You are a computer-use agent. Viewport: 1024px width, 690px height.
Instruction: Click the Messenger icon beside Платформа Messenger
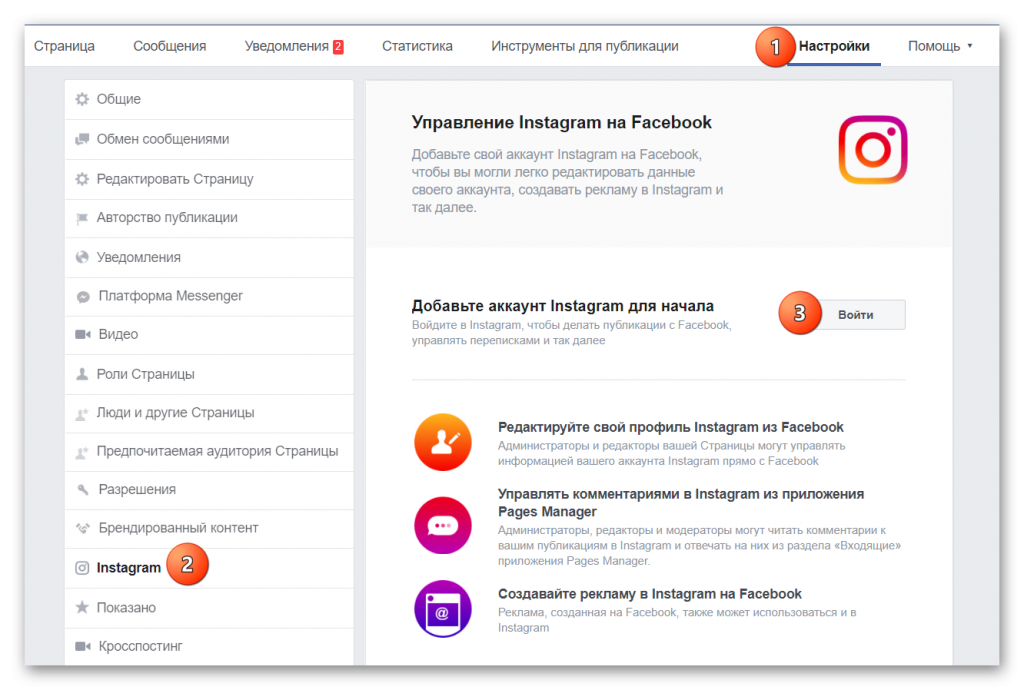click(83, 296)
